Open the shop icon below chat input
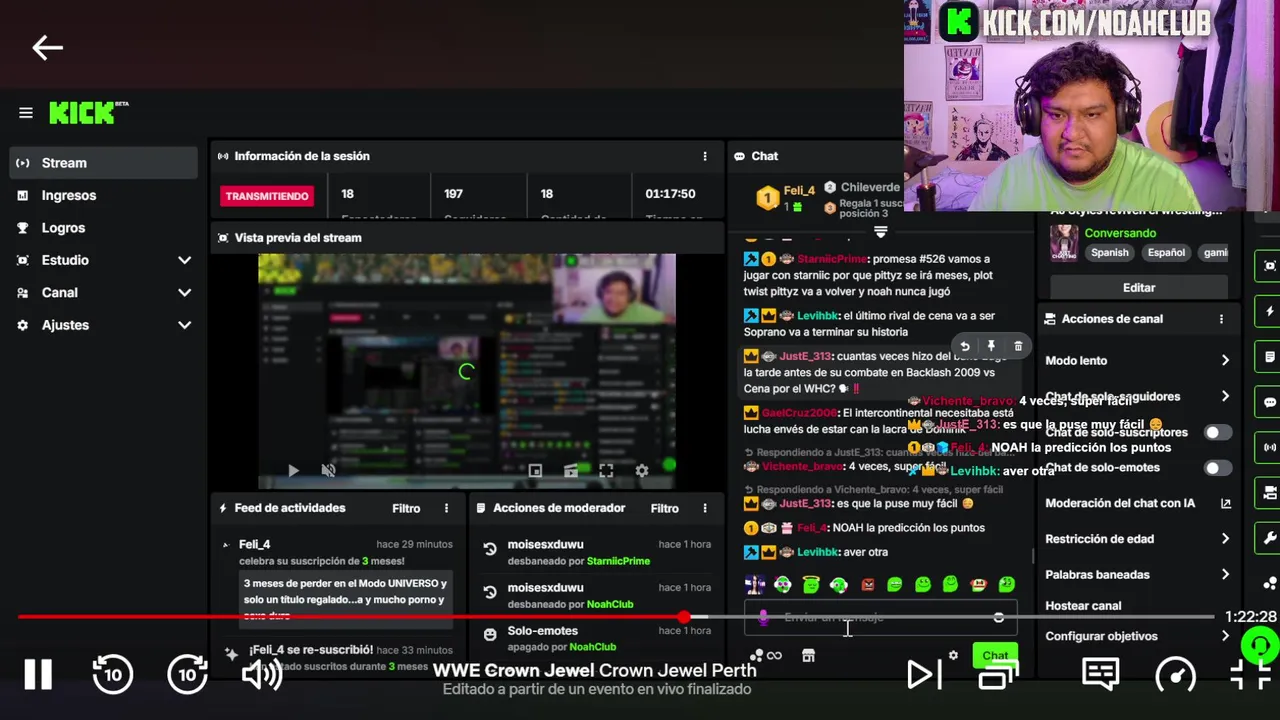 click(x=808, y=656)
